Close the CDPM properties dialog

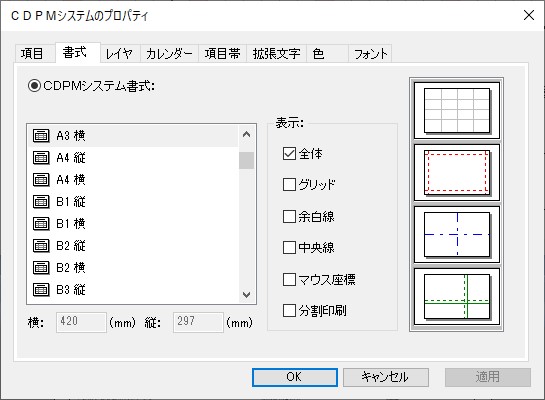[529, 15]
